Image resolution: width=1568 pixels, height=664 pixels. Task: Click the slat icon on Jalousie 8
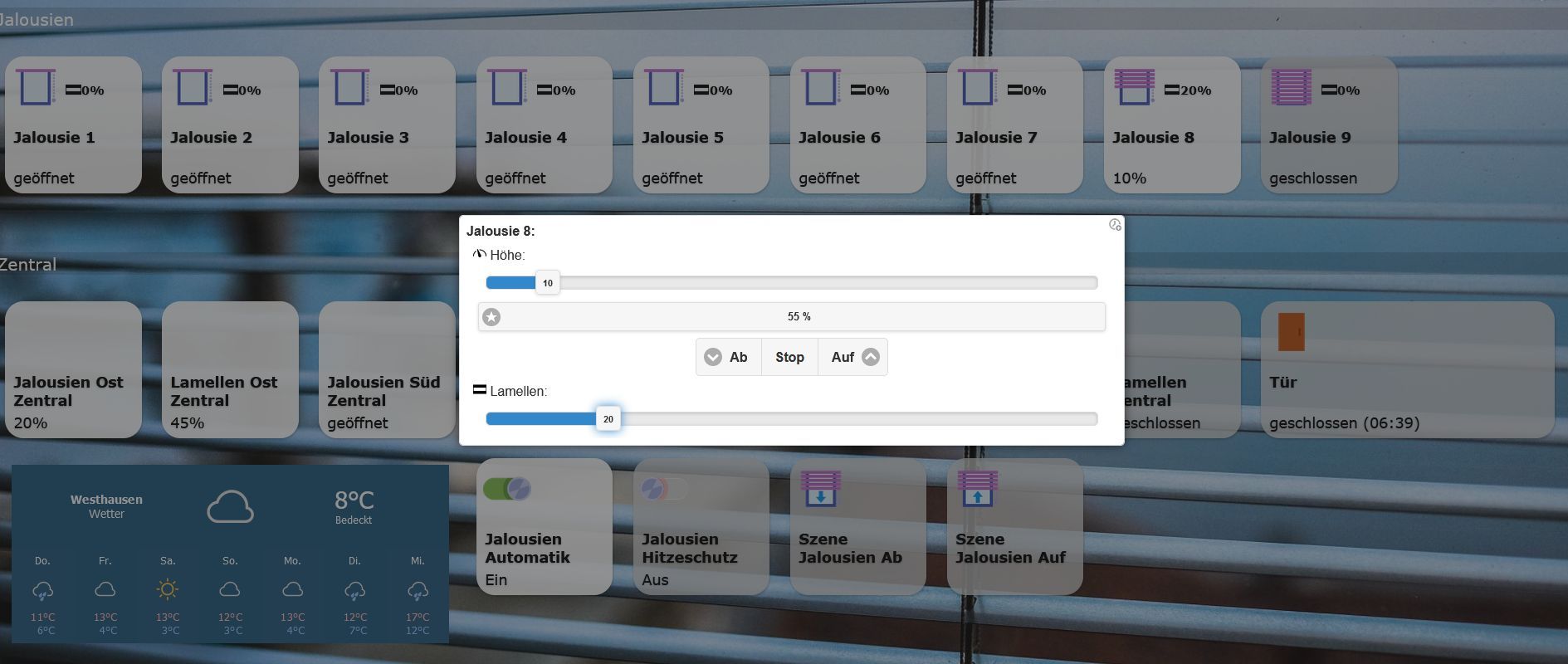1172,90
